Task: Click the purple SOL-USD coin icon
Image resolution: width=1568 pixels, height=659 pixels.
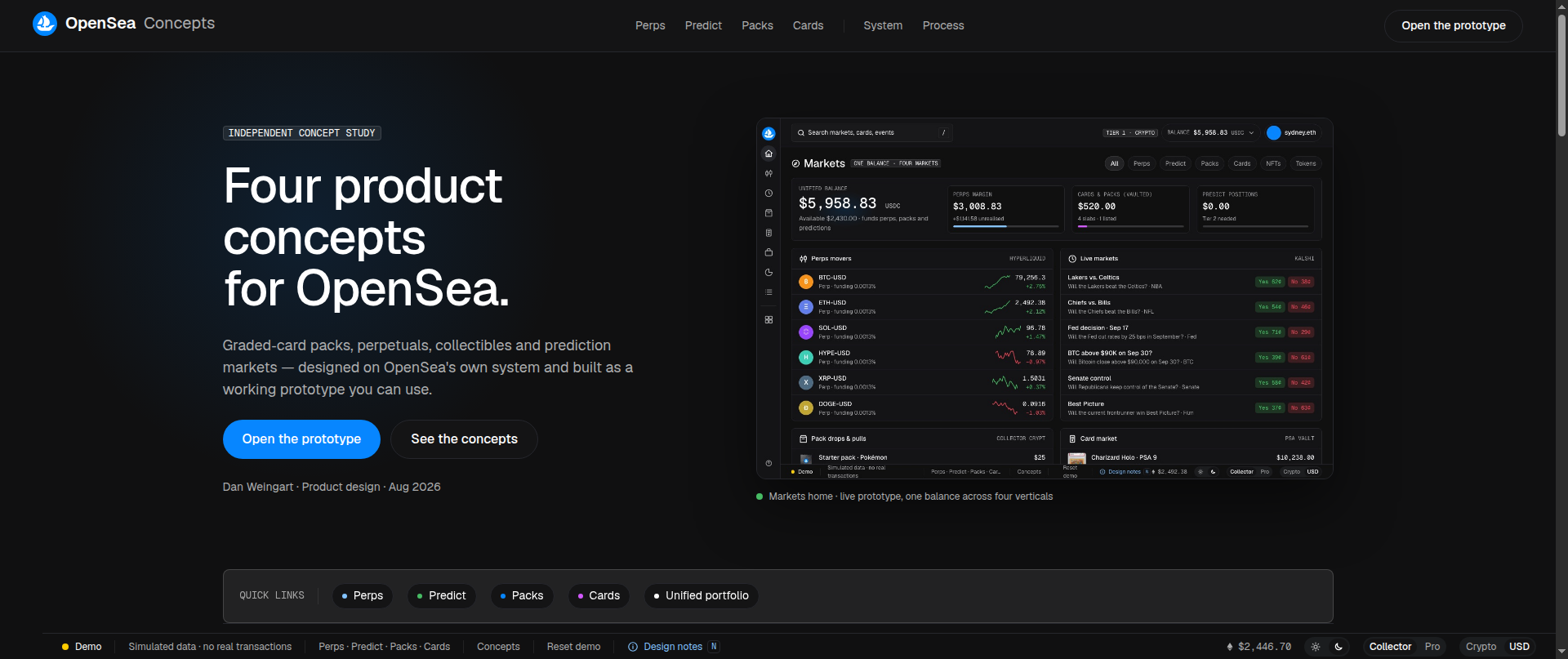Action: point(806,332)
